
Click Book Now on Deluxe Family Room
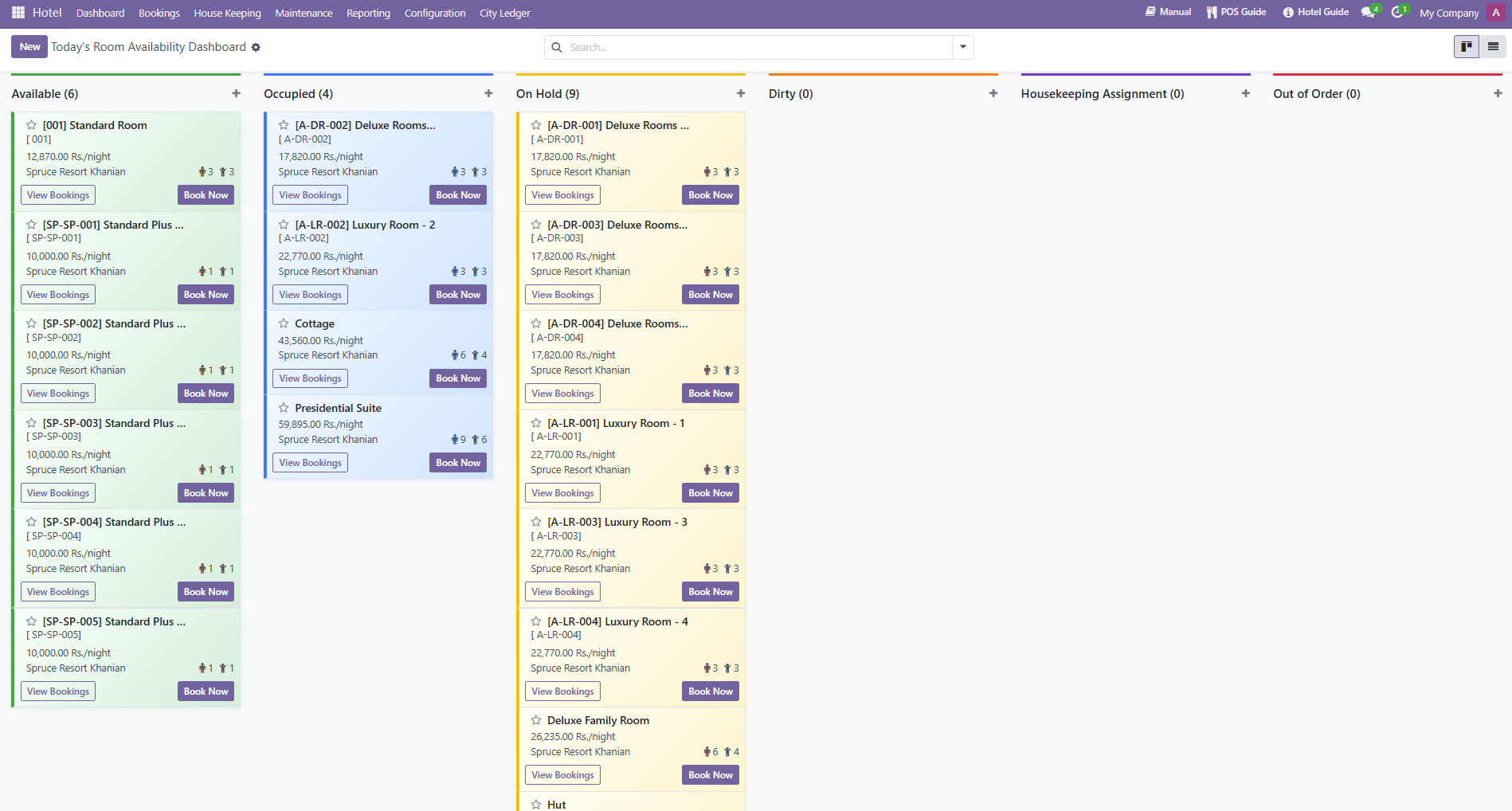pos(711,775)
